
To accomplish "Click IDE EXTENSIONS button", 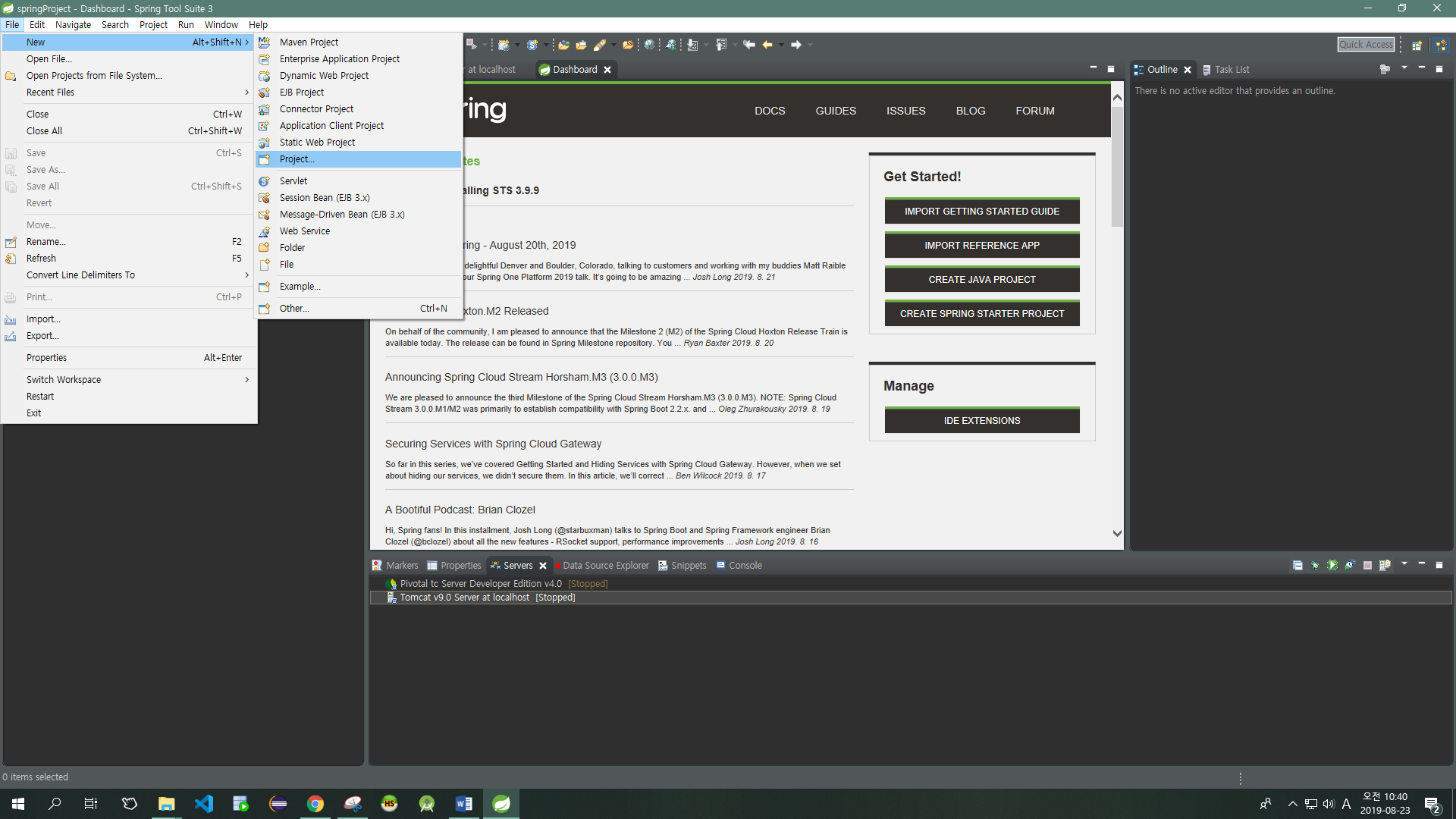I will pyautogui.click(x=981, y=421).
